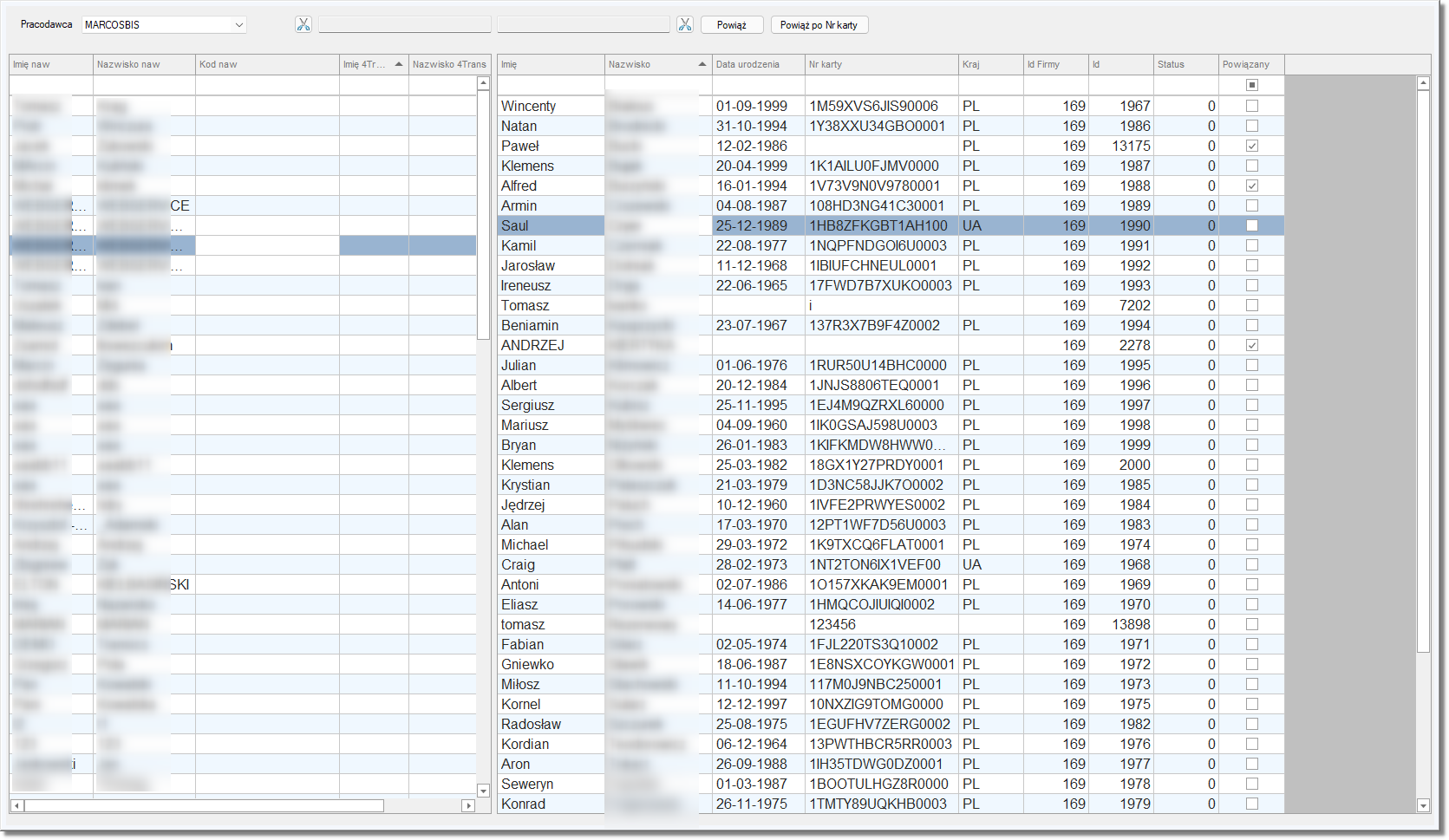Click sort arrow on Nazwisko column header
This screenshot has height=840, width=1449.
(x=702, y=64)
